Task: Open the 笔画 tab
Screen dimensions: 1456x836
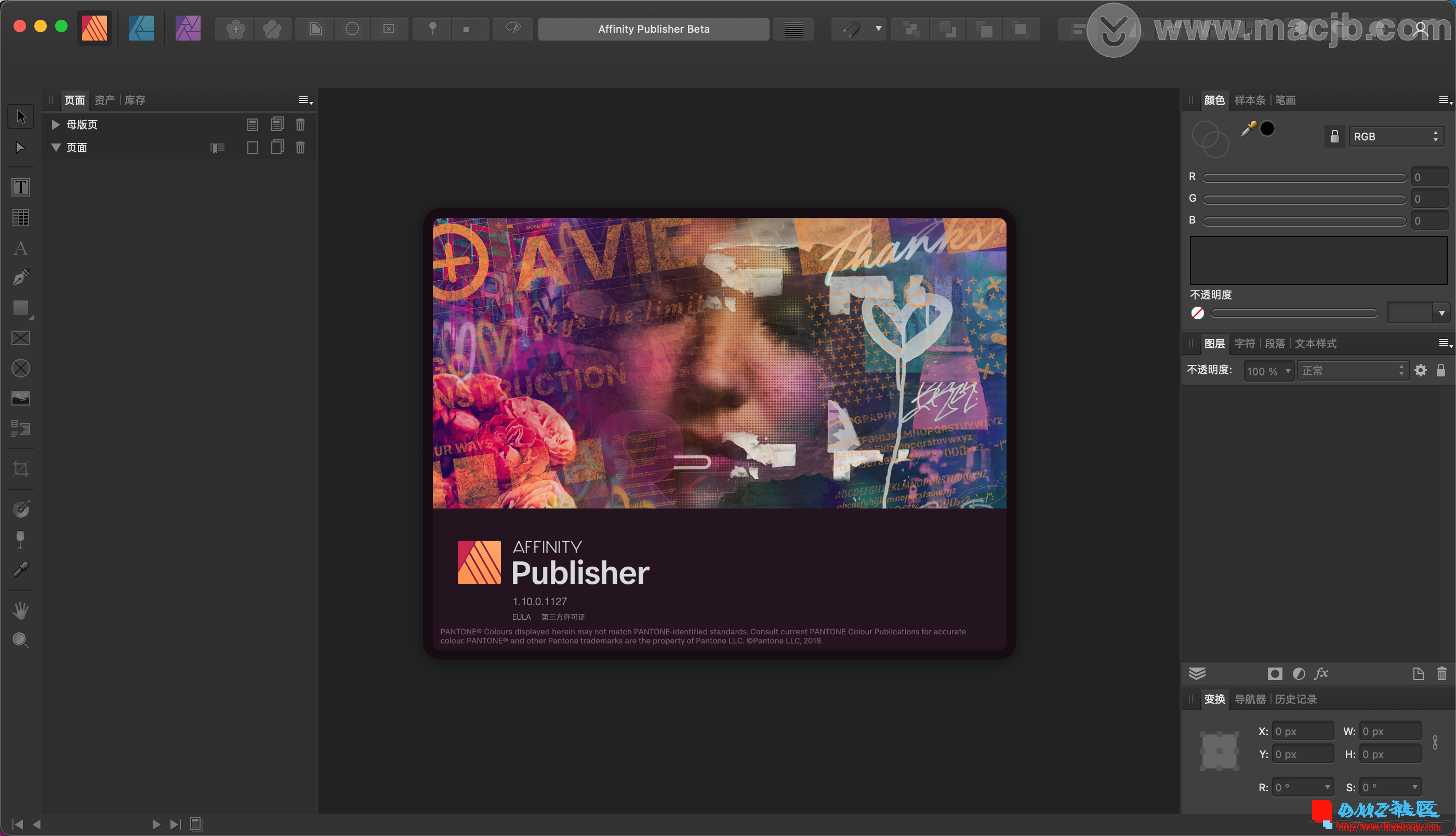Action: [x=1285, y=100]
